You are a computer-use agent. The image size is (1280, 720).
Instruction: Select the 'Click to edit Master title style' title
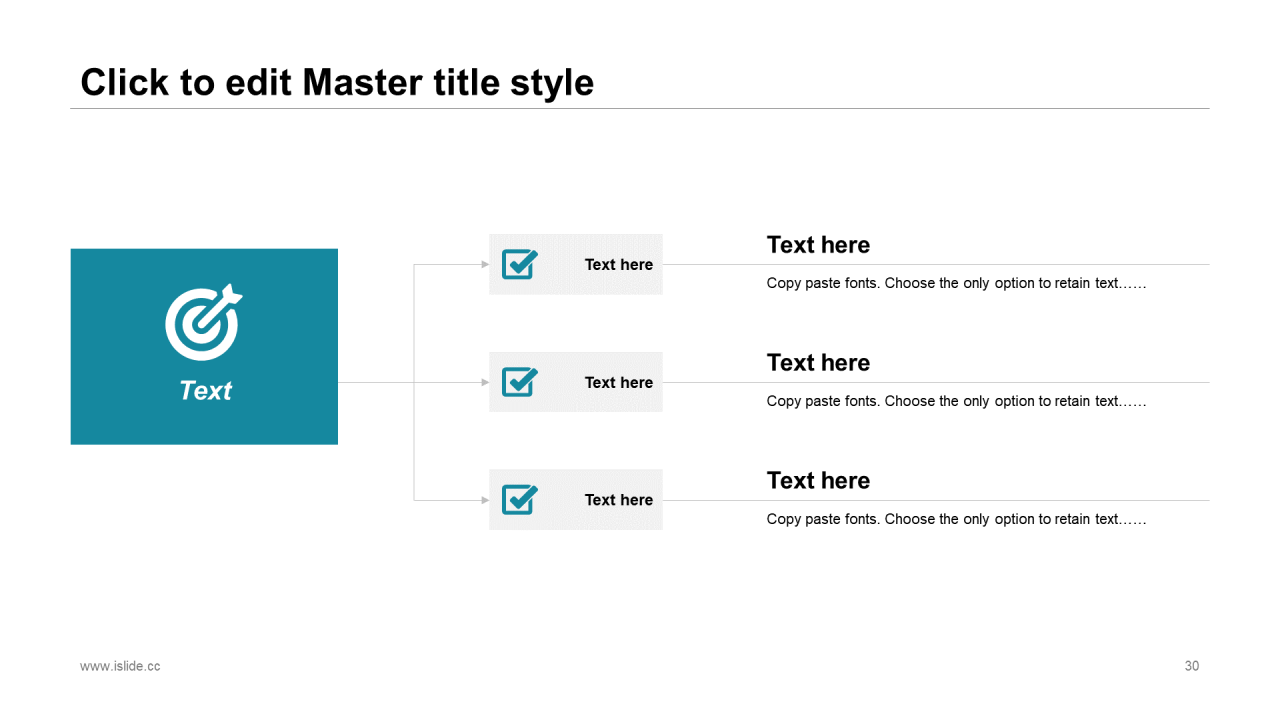tap(337, 82)
